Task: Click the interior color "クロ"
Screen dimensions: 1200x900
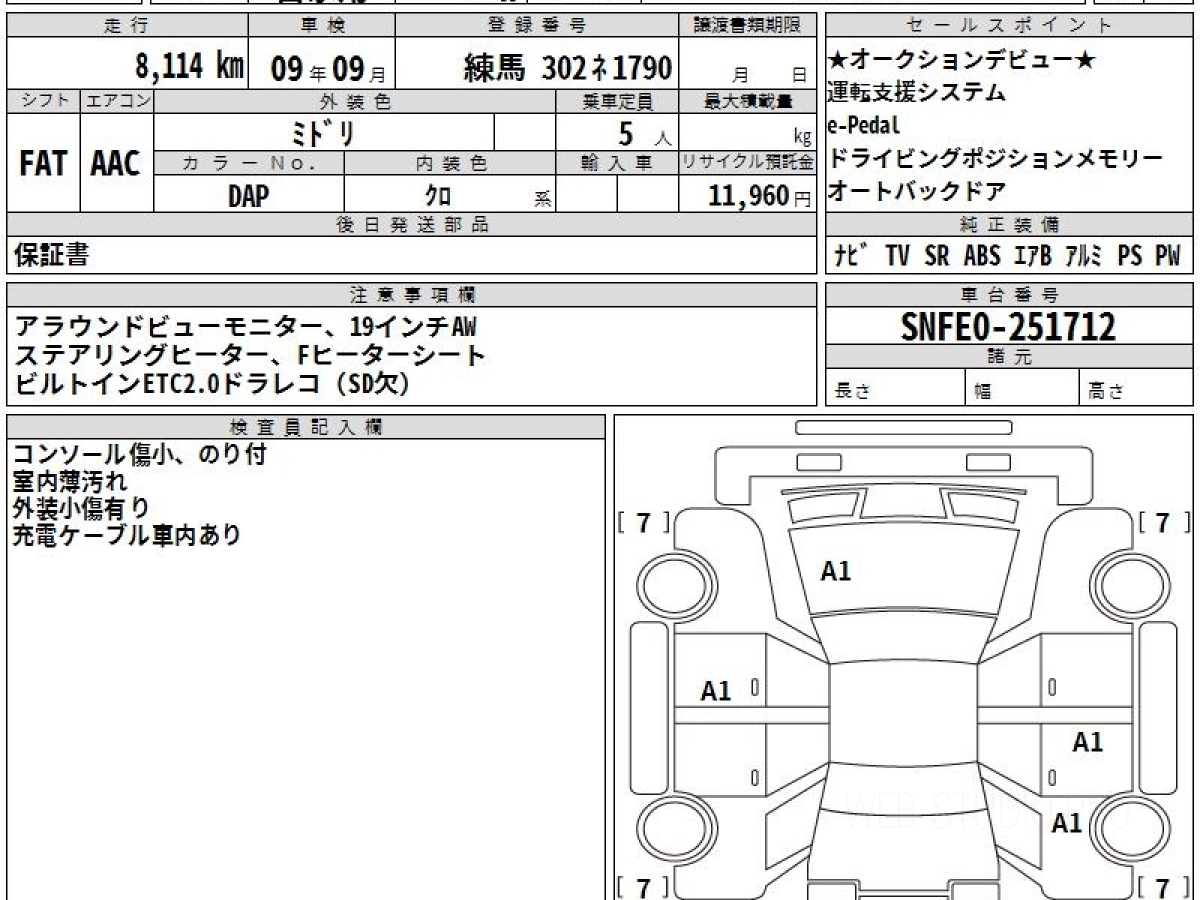Action: click(x=438, y=195)
